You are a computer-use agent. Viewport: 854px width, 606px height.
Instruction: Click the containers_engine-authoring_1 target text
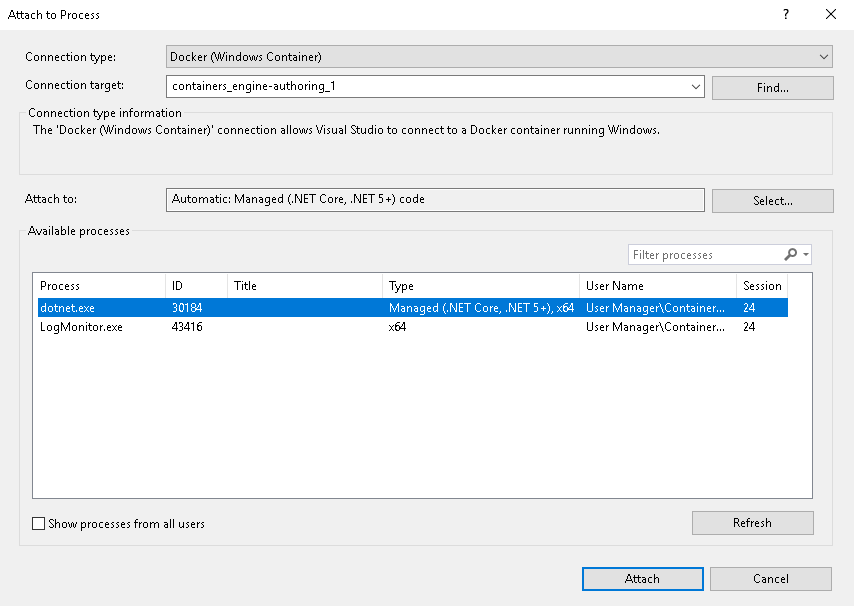coord(254,86)
